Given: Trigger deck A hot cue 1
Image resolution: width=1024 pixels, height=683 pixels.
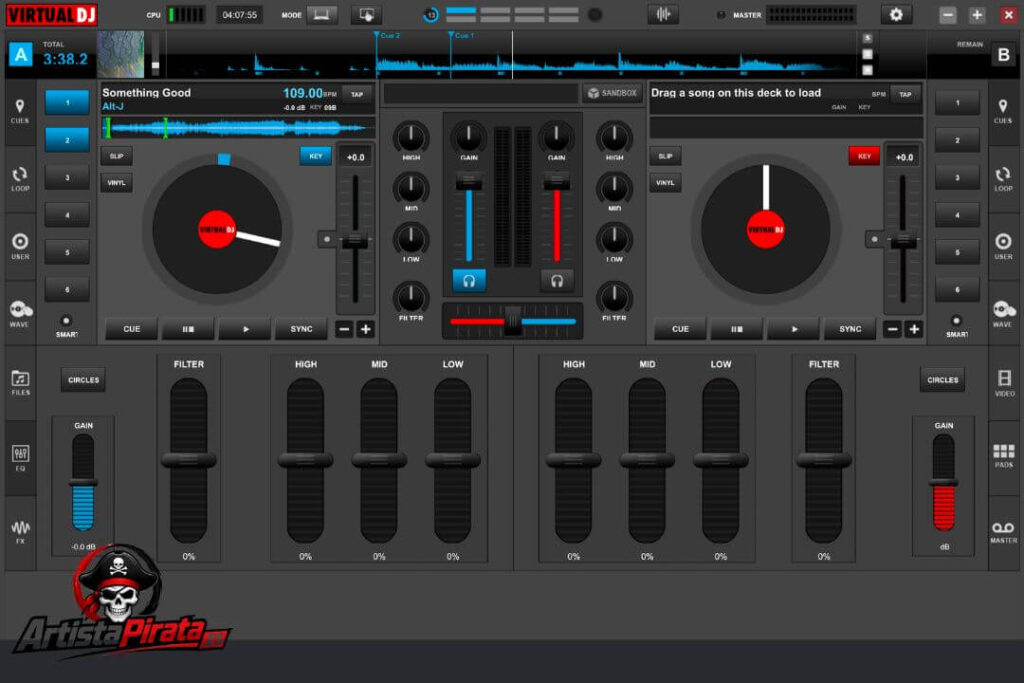Looking at the screenshot, I should (x=67, y=103).
